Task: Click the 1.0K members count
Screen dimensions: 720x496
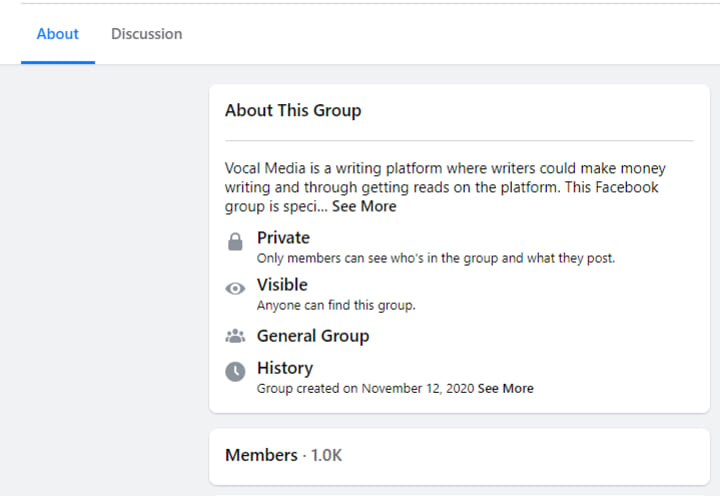Action: click(x=327, y=456)
